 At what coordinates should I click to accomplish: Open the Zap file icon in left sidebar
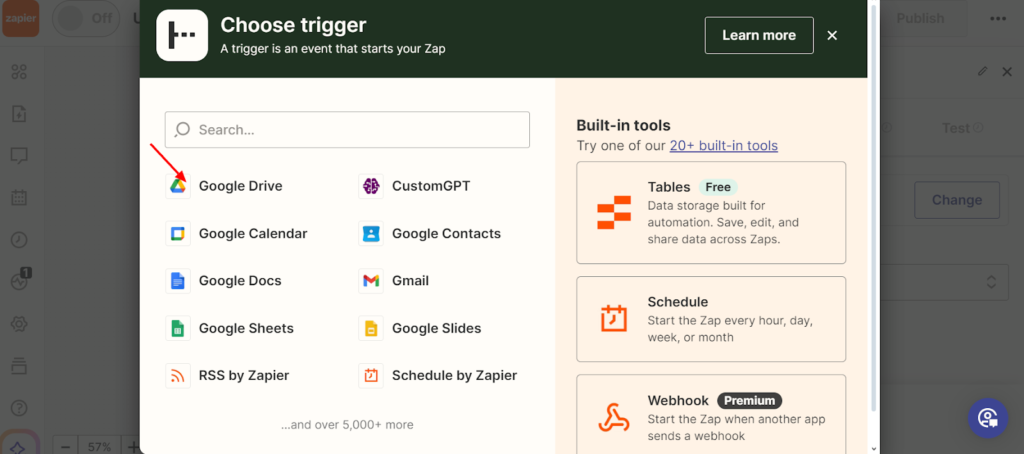click(19, 114)
